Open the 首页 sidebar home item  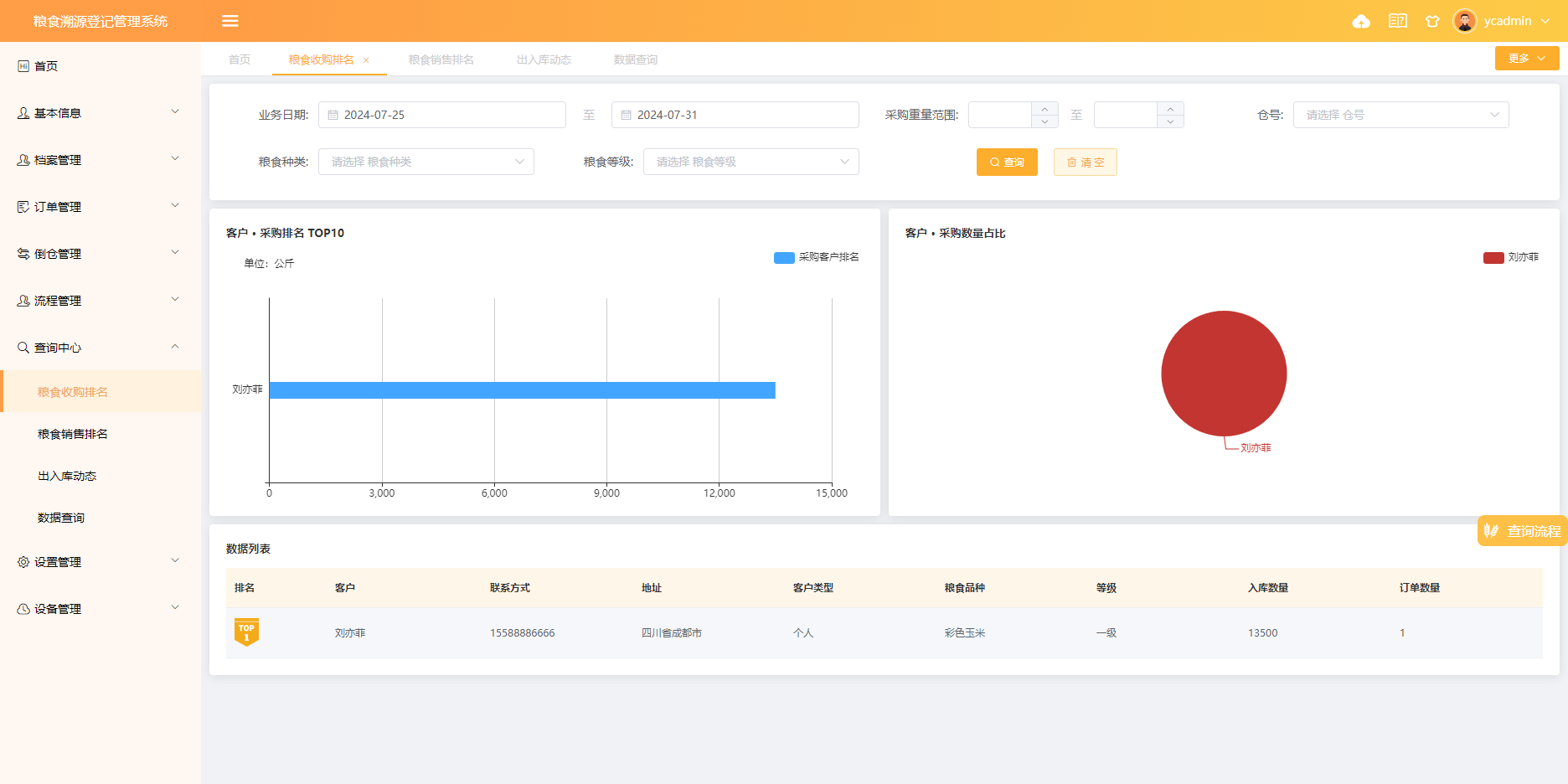(x=46, y=66)
